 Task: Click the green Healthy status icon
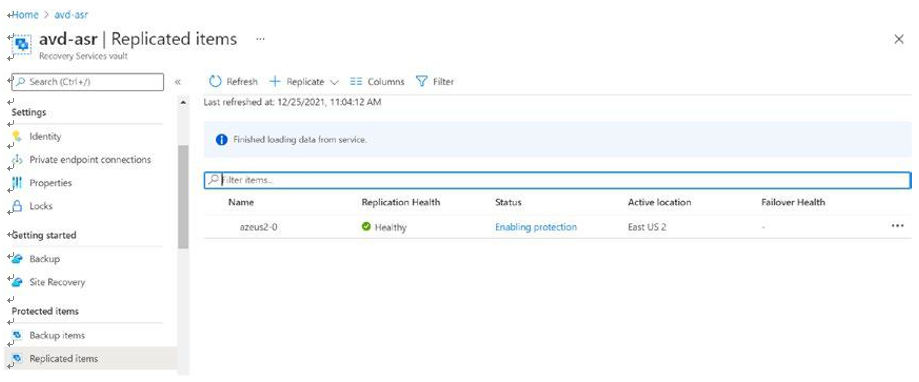(x=366, y=227)
